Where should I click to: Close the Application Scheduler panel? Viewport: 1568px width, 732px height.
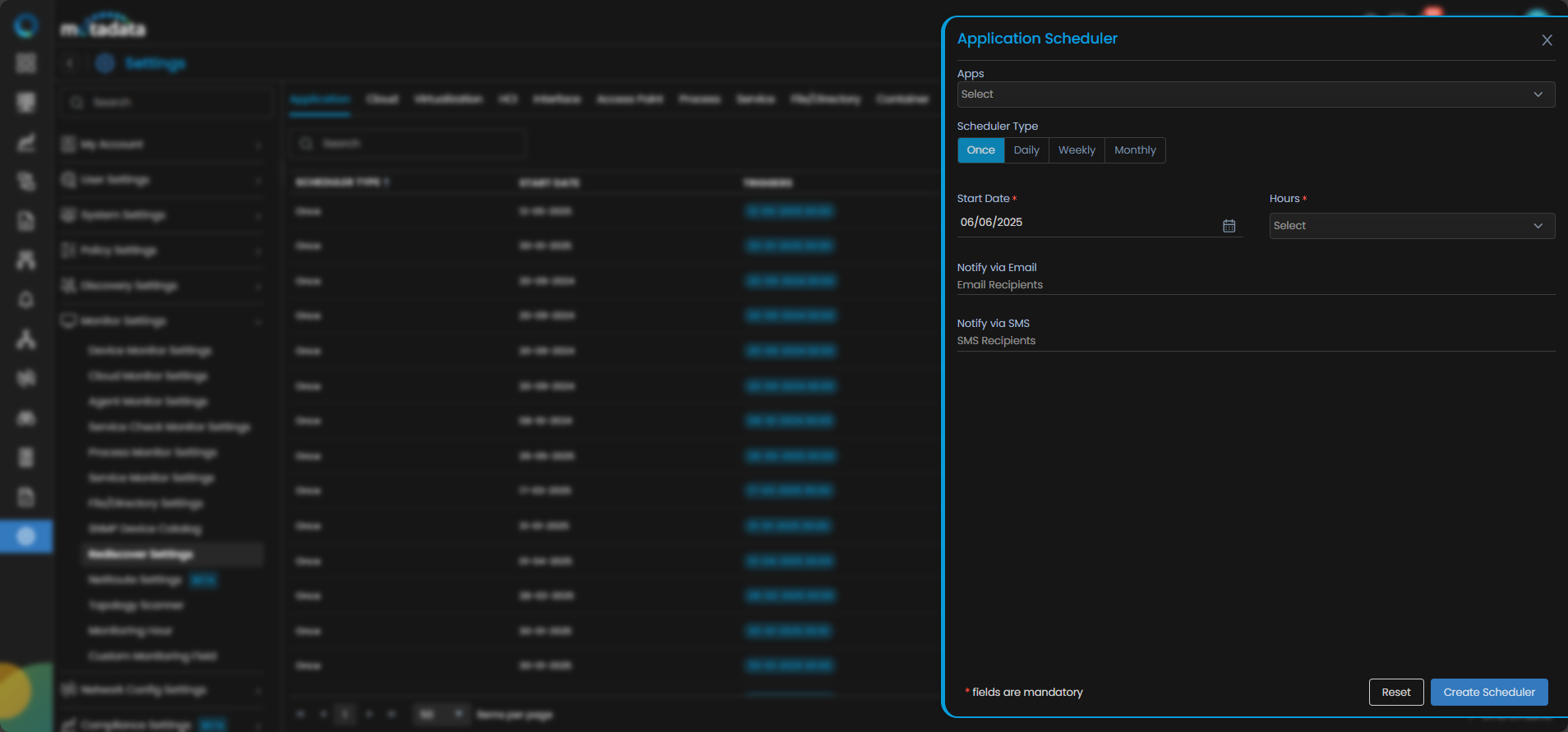coord(1547,40)
